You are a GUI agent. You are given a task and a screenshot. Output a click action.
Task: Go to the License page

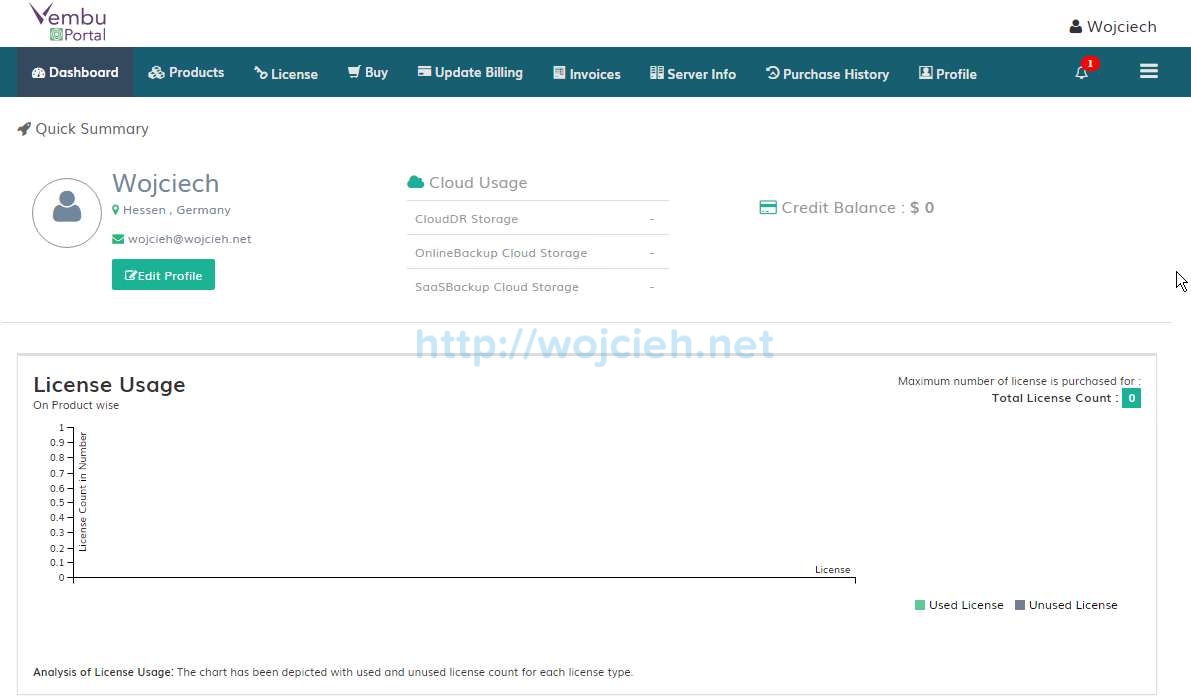(x=286, y=73)
